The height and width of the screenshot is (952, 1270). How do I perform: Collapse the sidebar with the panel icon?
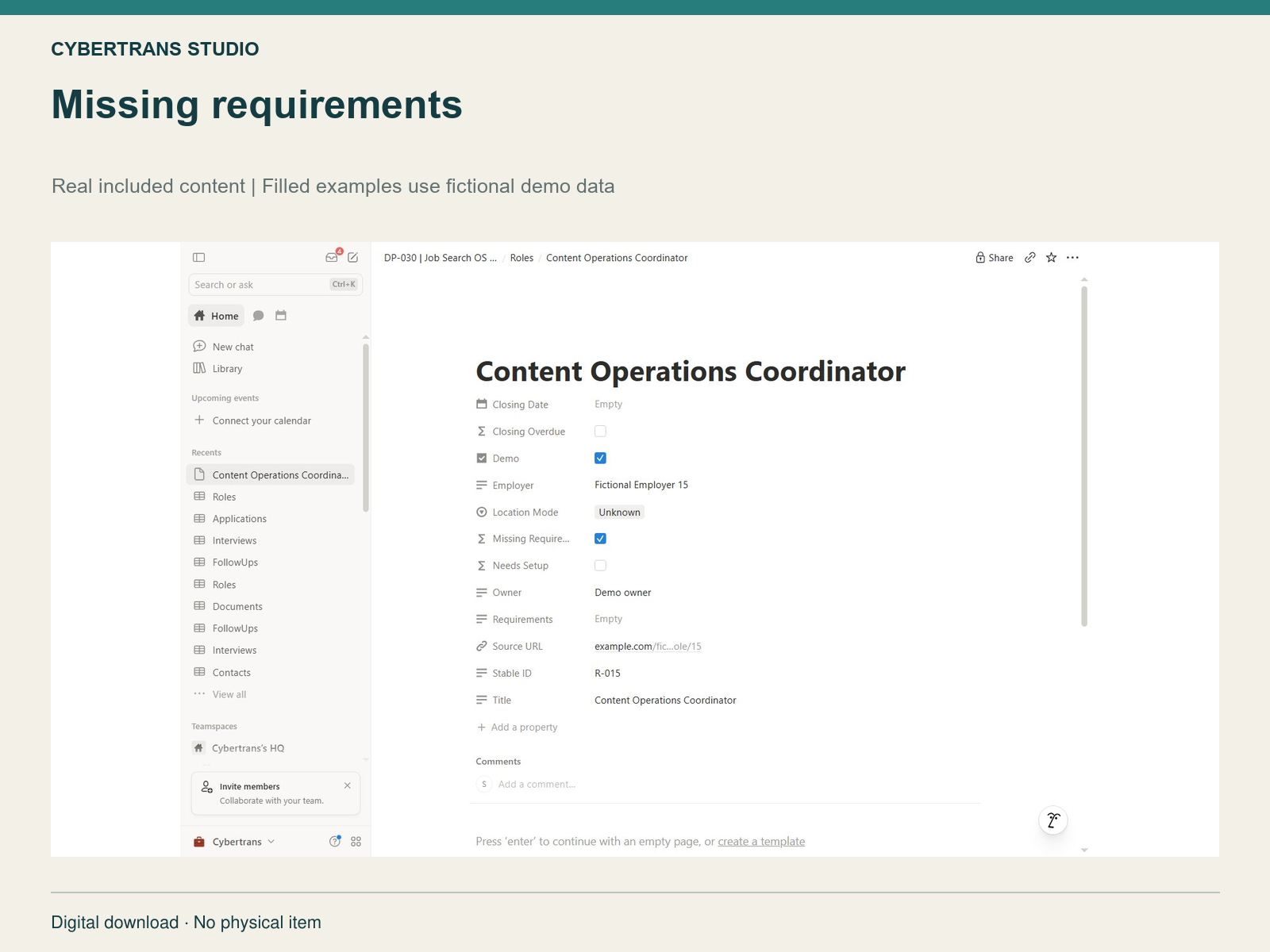click(199, 258)
